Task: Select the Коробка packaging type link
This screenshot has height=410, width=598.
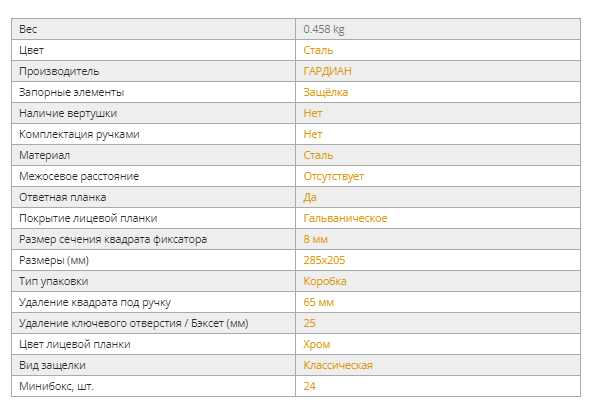Action: pyautogui.click(x=325, y=281)
